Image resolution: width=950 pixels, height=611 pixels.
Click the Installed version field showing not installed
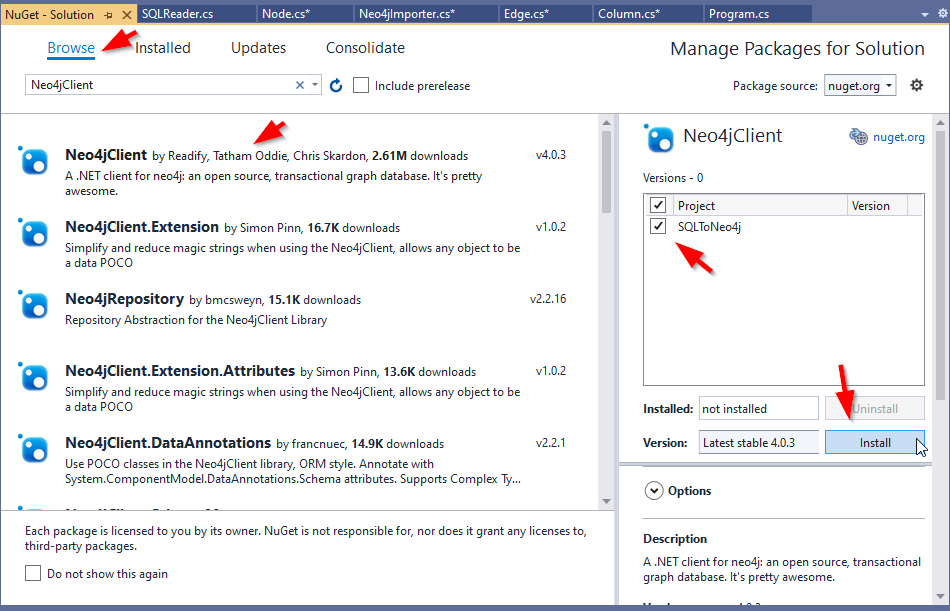pyautogui.click(x=759, y=409)
